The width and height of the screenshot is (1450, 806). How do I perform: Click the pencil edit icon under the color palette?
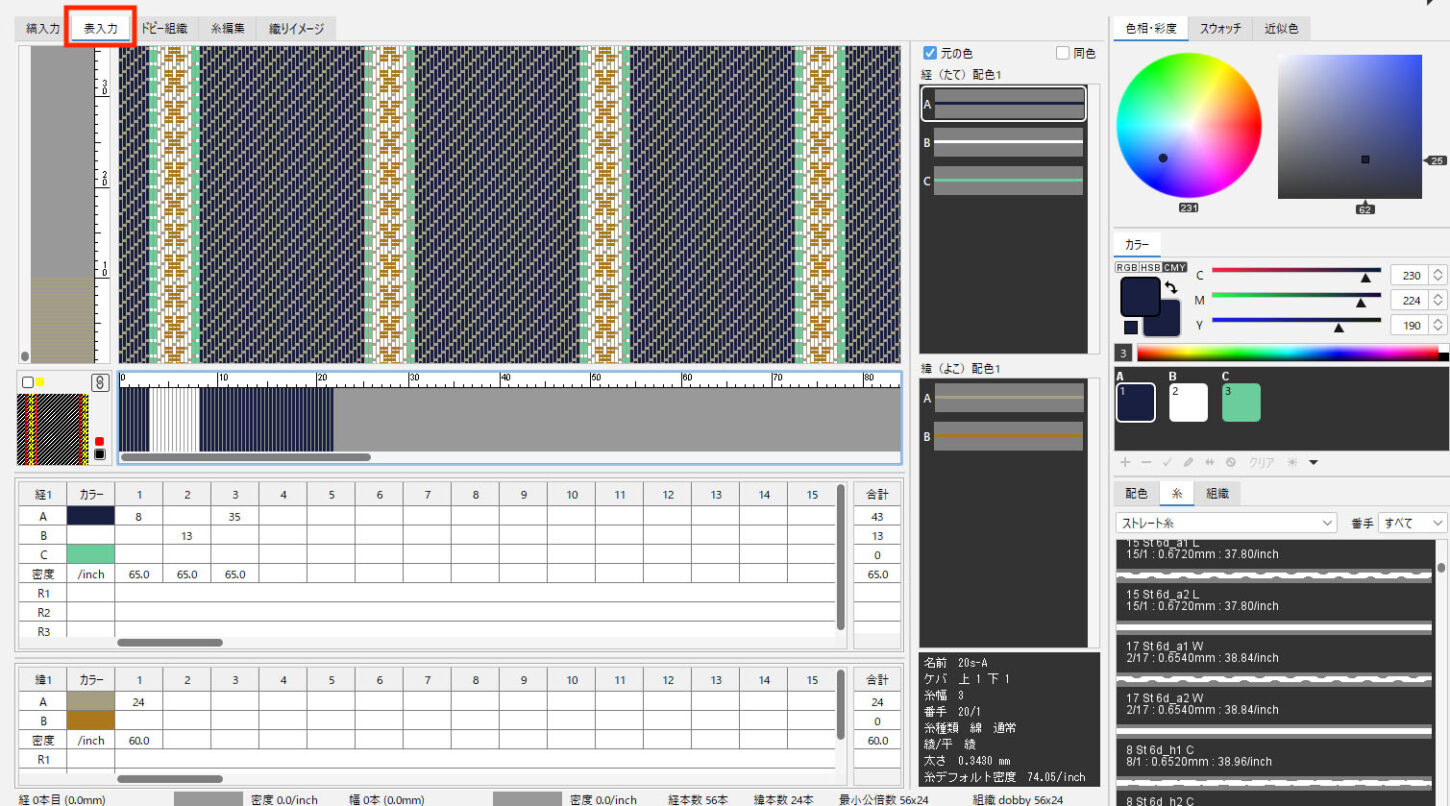coord(1188,463)
